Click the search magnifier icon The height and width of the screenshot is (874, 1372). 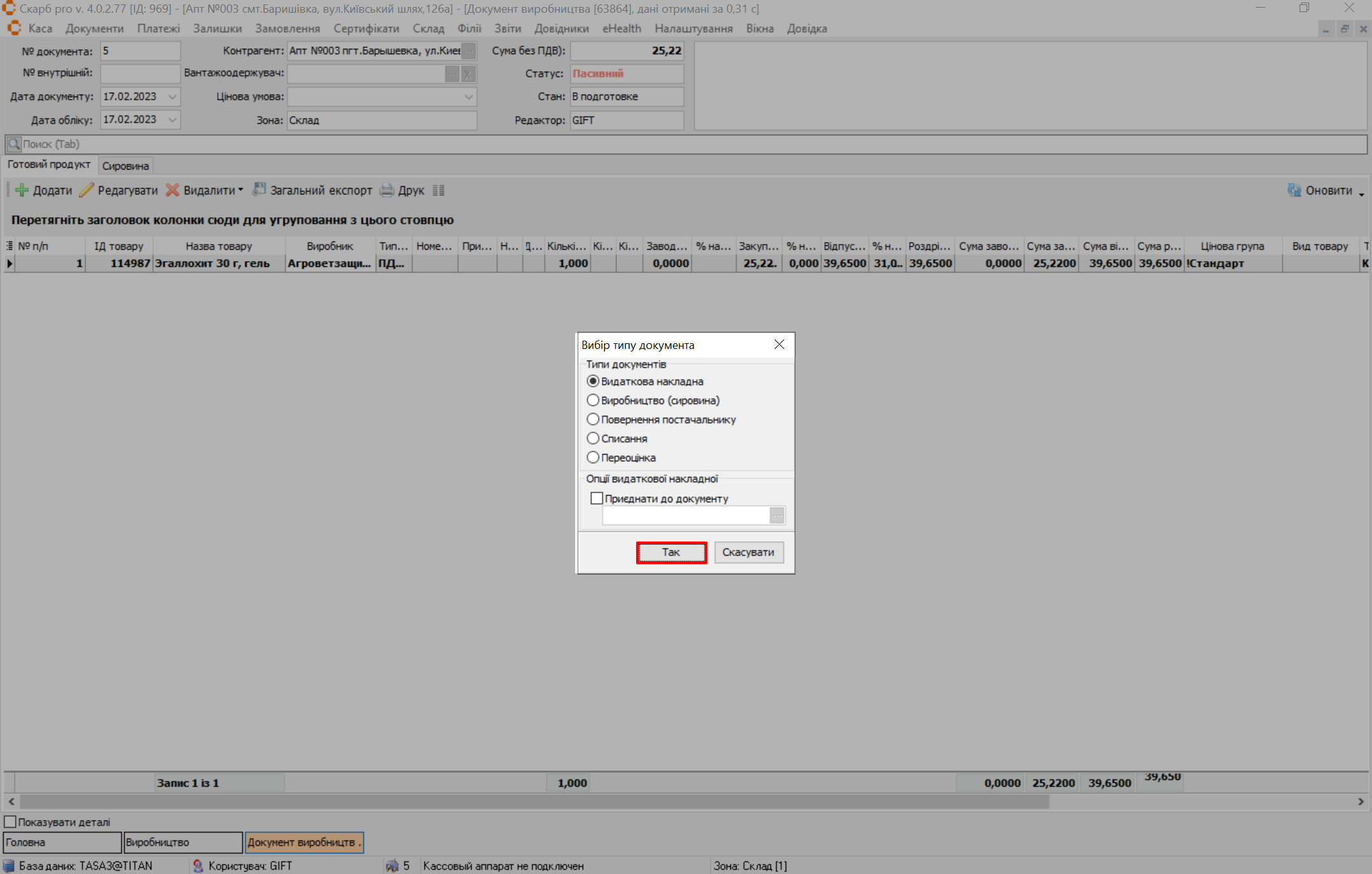click(x=14, y=144)
